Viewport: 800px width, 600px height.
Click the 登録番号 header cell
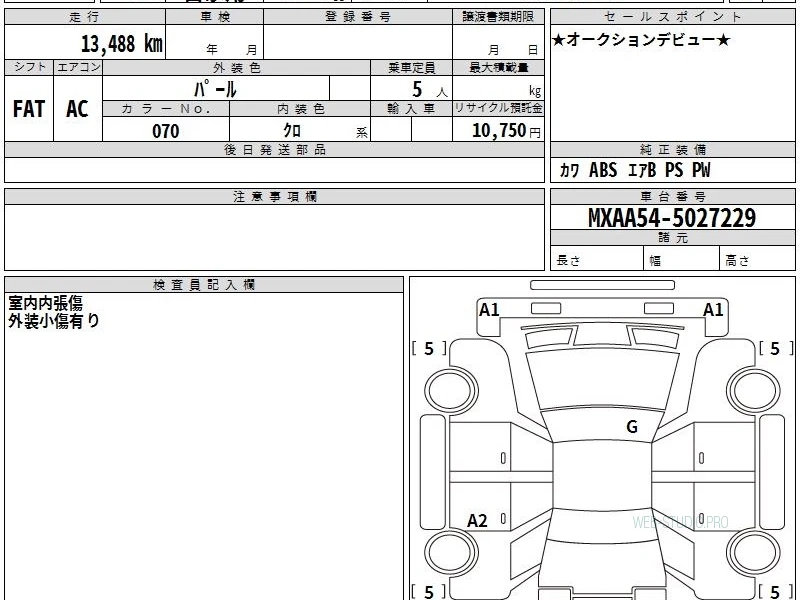click(358, 17)
